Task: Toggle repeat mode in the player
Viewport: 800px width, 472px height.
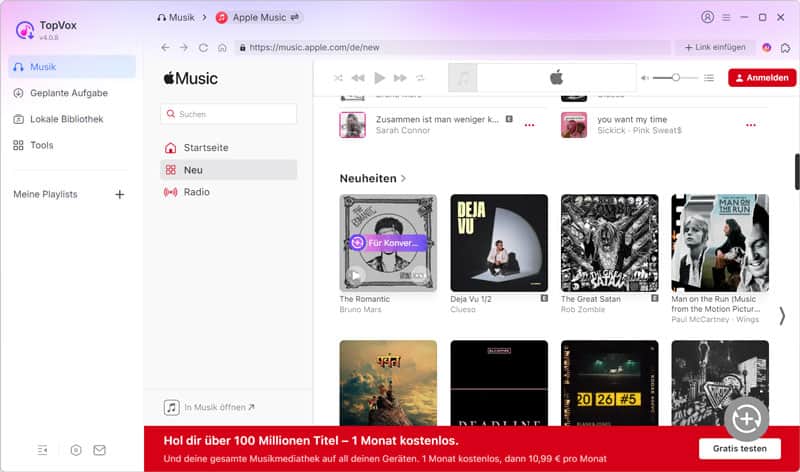Action: 421,78
